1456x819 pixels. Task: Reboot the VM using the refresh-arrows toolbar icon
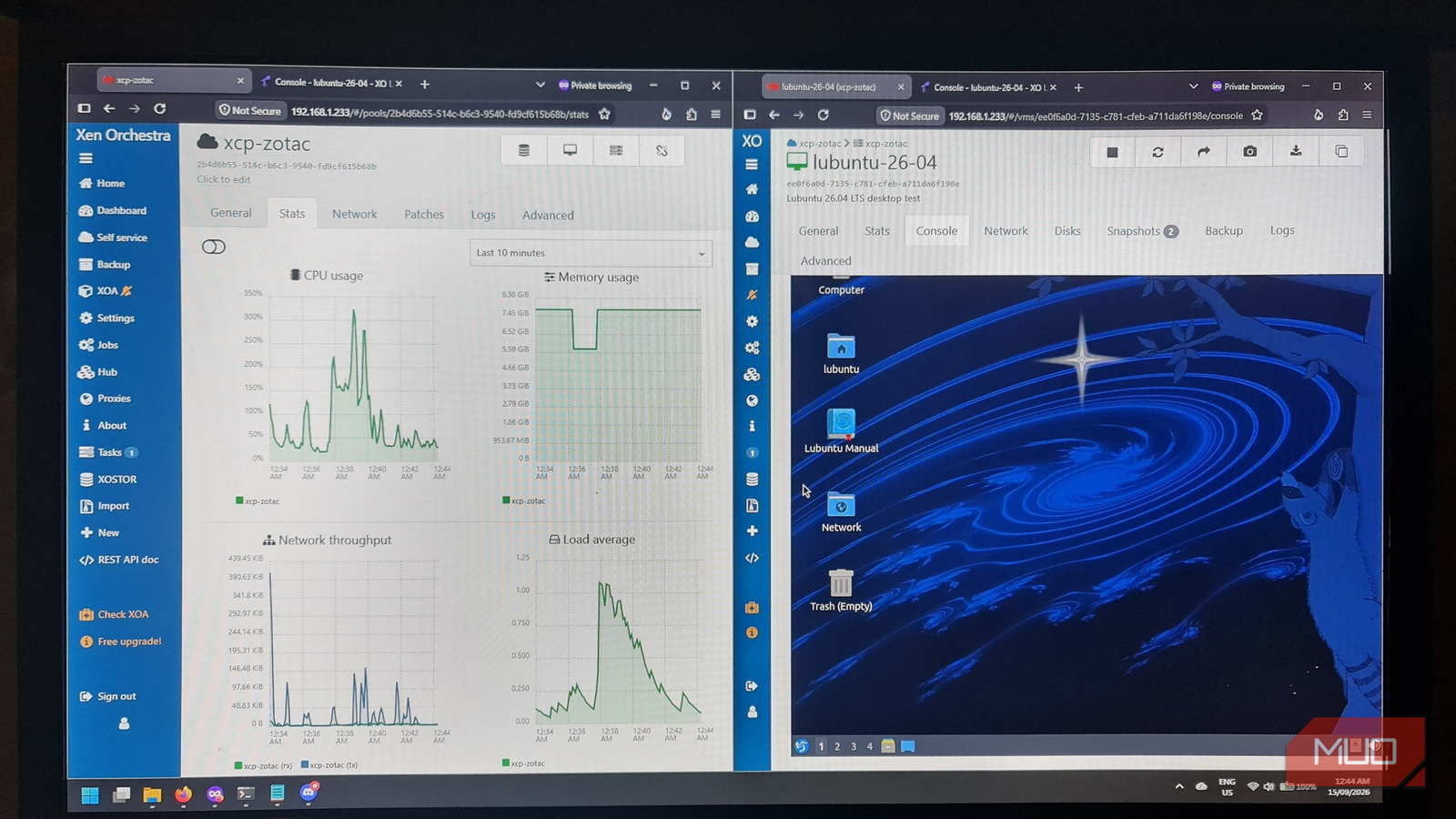tap(1158, 152)
